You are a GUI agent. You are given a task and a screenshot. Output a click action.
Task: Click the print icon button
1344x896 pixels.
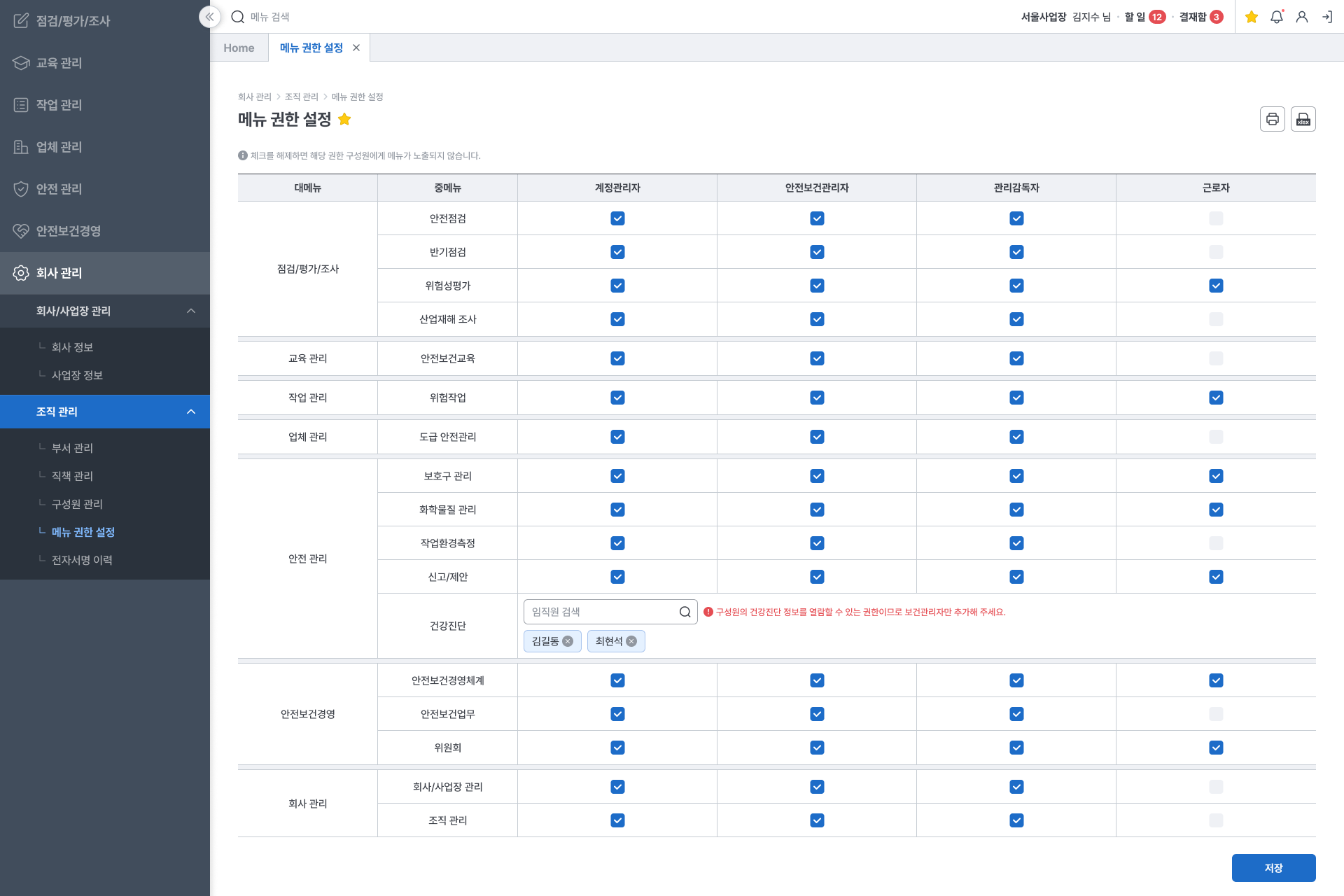click(x=1272, y=119)
